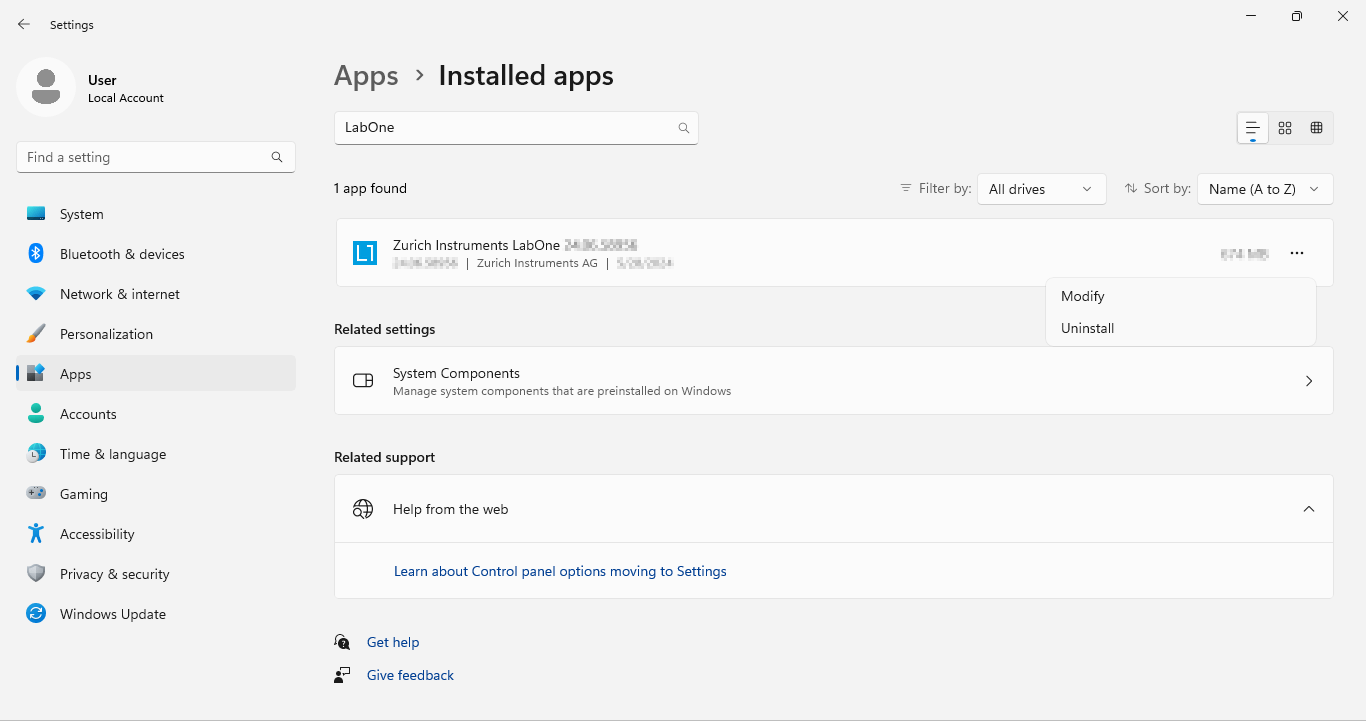Collapse the Help from the web section

(1308, 509)
